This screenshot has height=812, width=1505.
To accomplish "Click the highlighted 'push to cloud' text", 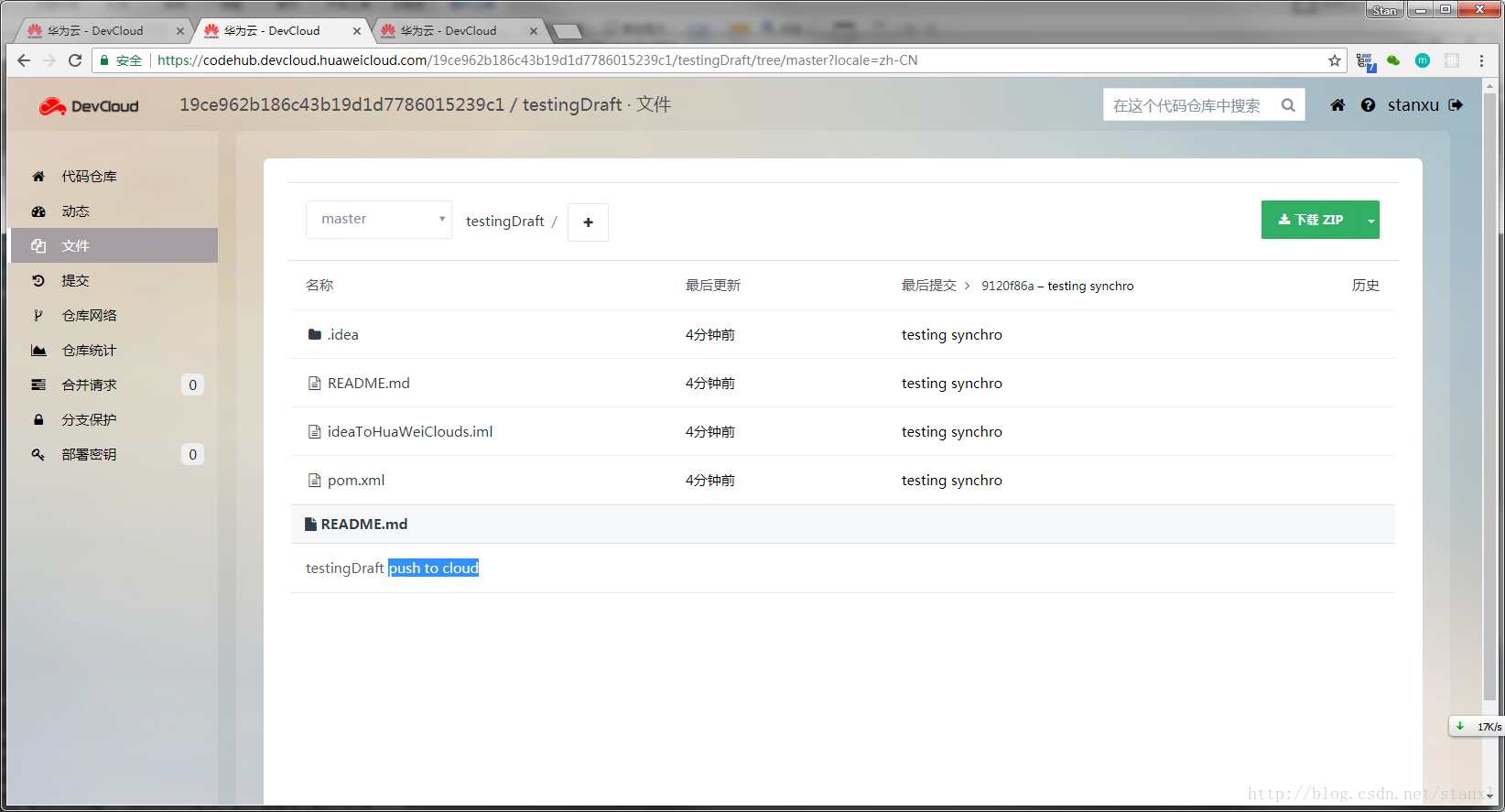I will (434, 568).
